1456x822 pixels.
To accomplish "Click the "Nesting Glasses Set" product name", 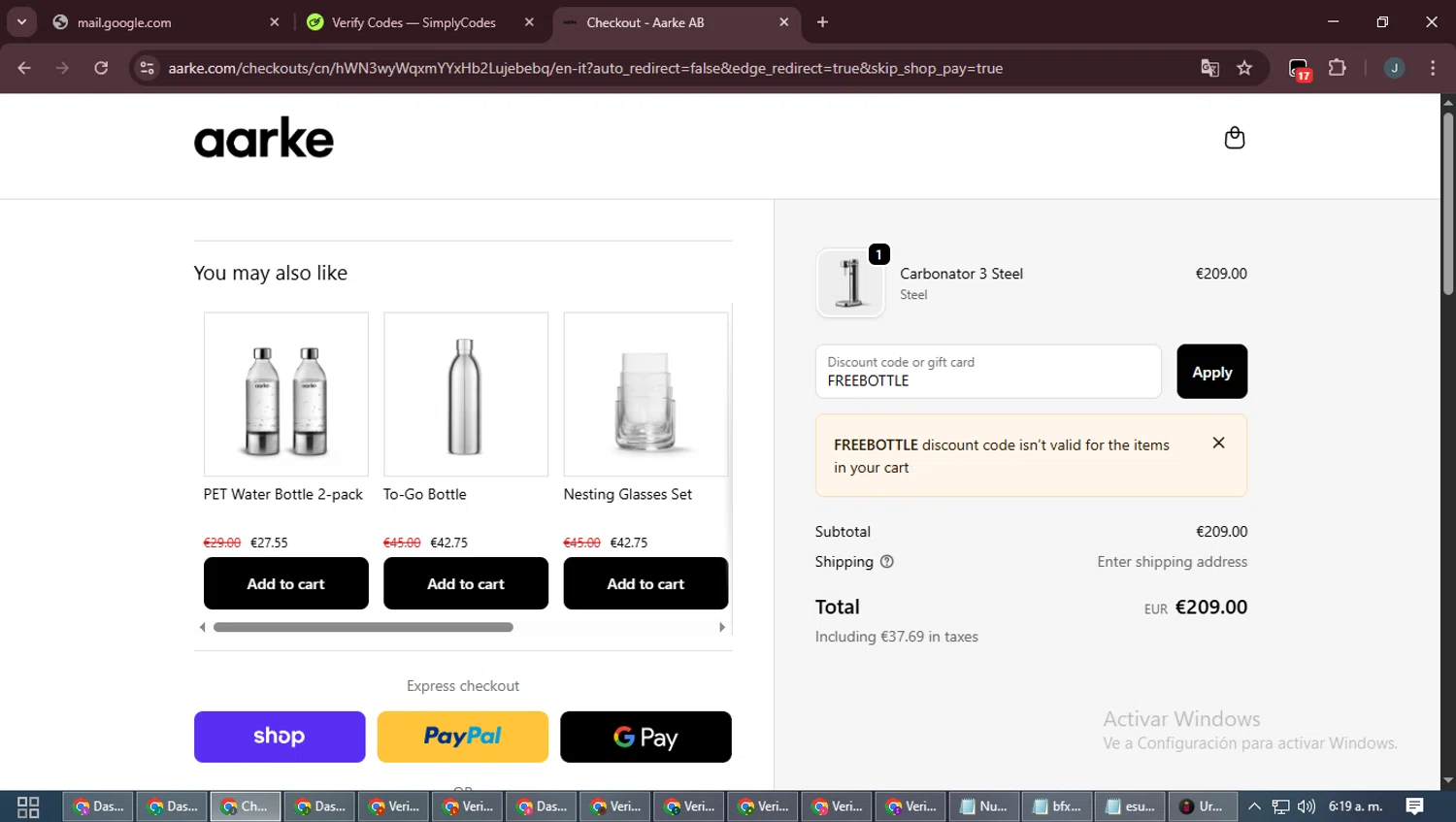I will pos(628,494).
